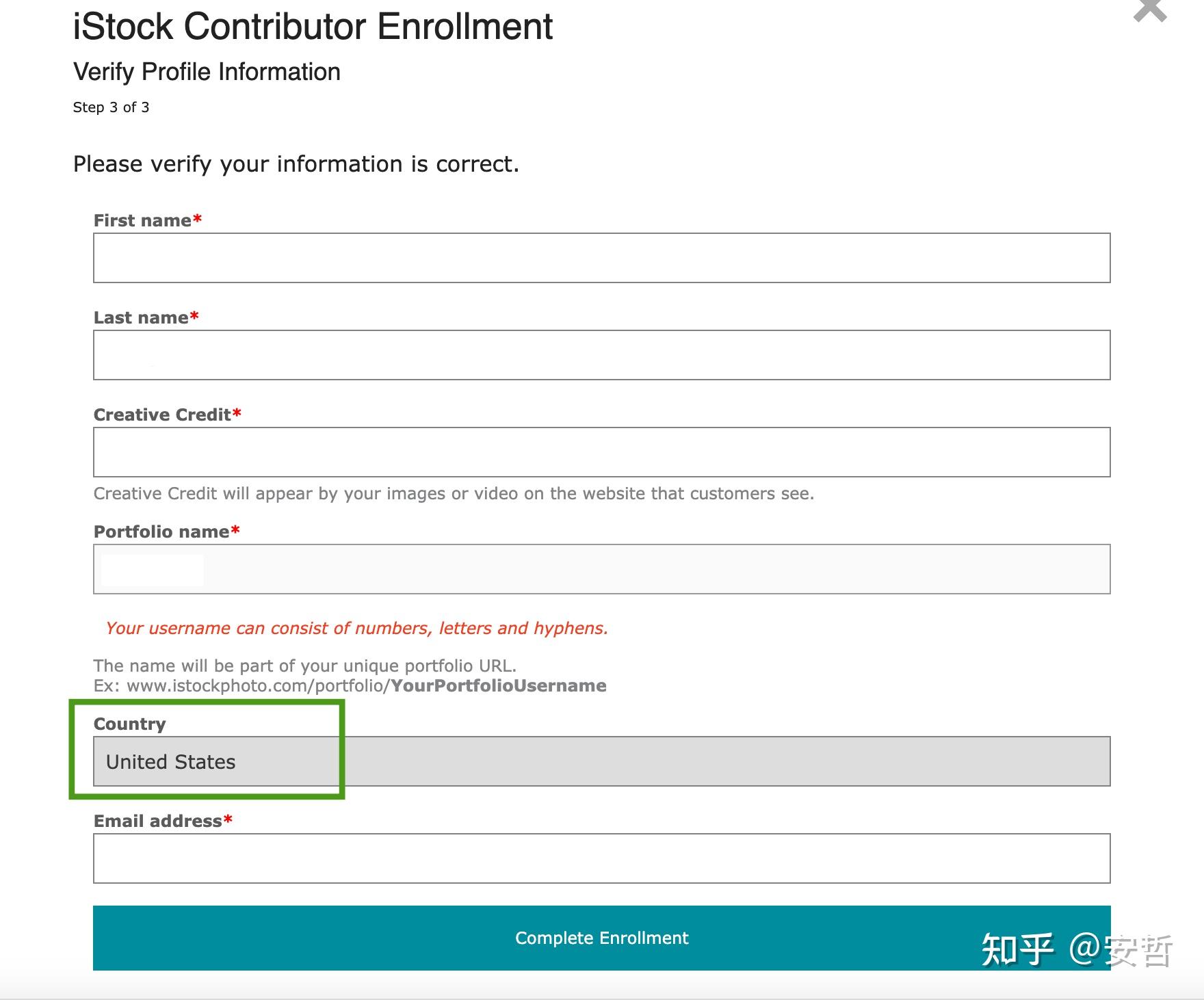Click the red username validation error message
The width and height of the screenshot is (1204, 1000).
356,628
